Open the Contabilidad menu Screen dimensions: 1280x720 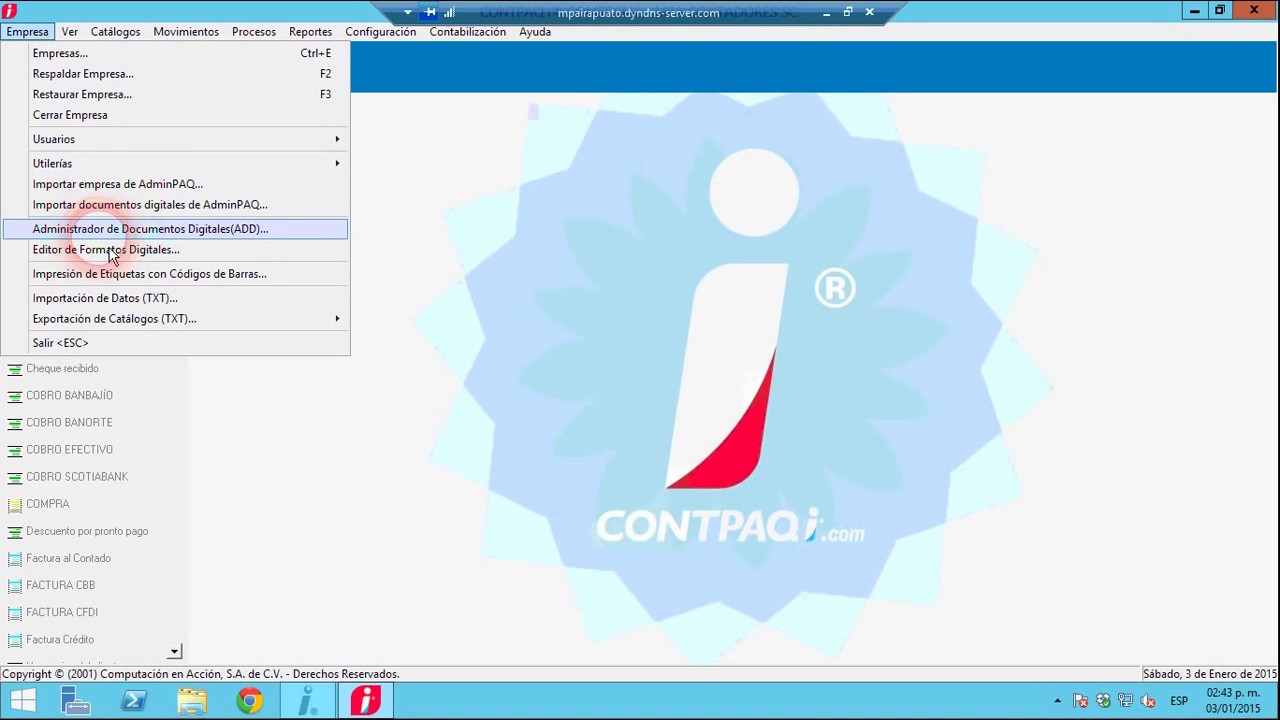tap(467, 32)
